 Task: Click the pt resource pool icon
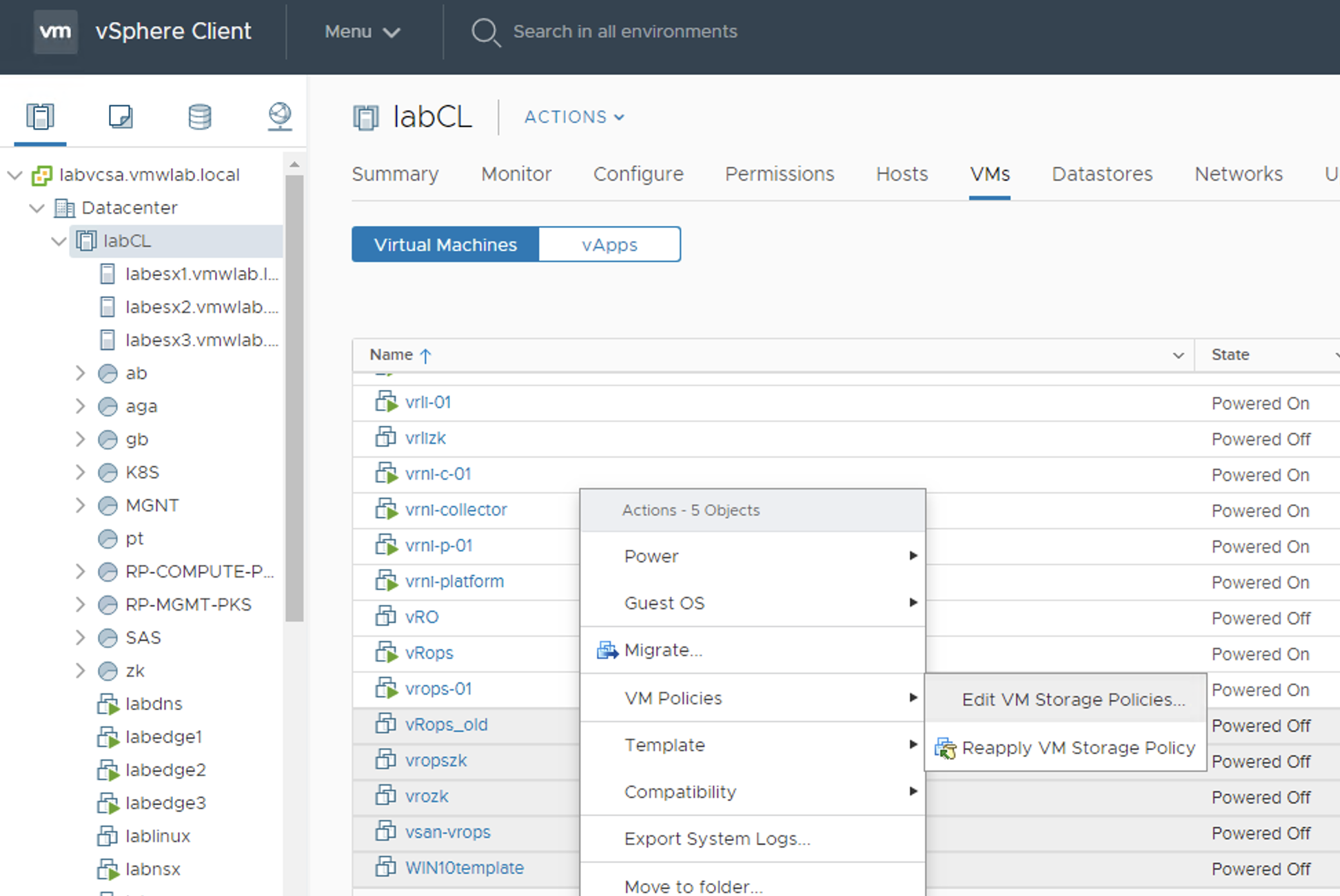coord(108,538)
